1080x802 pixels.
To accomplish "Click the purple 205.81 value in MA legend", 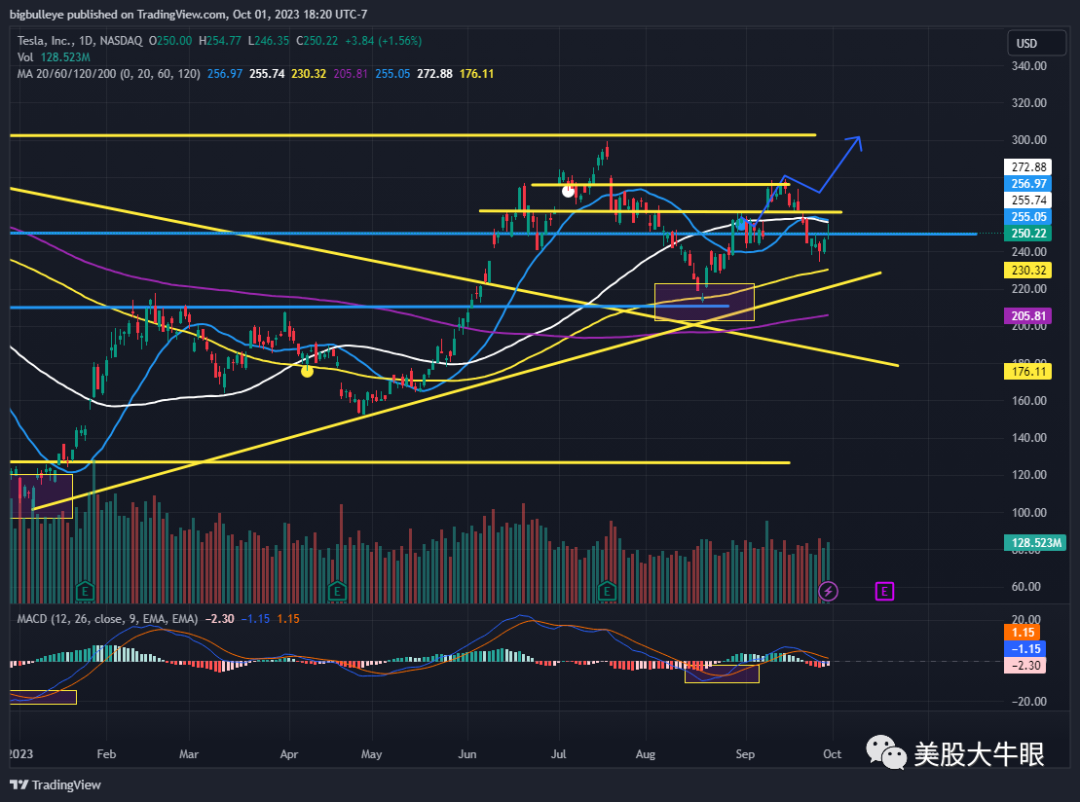I will tap(351, 74).
